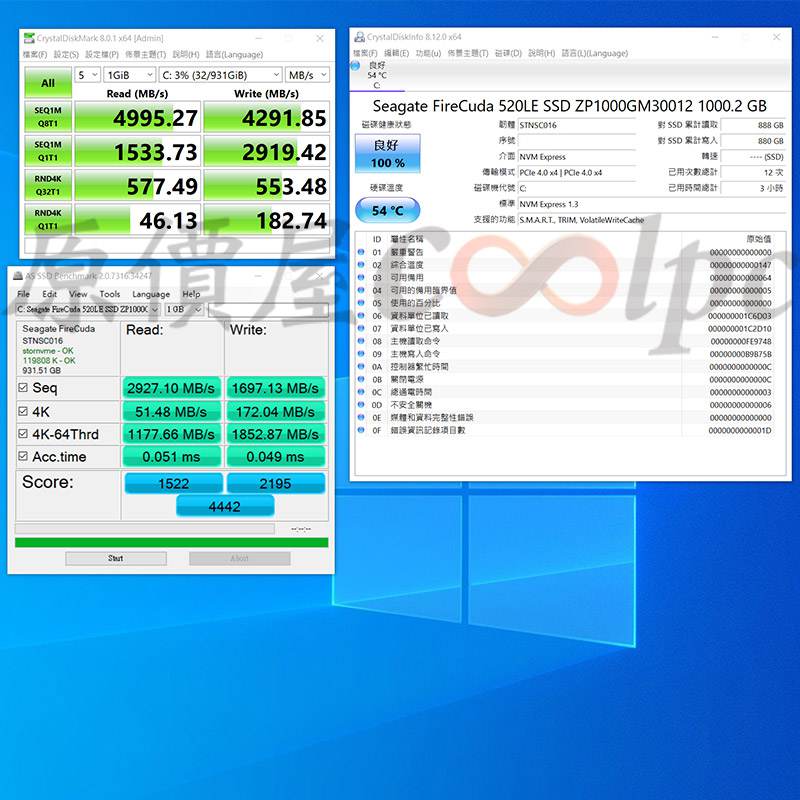Select the drive C: status icon in CrystalDiskInfo
Viewport: 800px width, 800px height.
point(356,65)
